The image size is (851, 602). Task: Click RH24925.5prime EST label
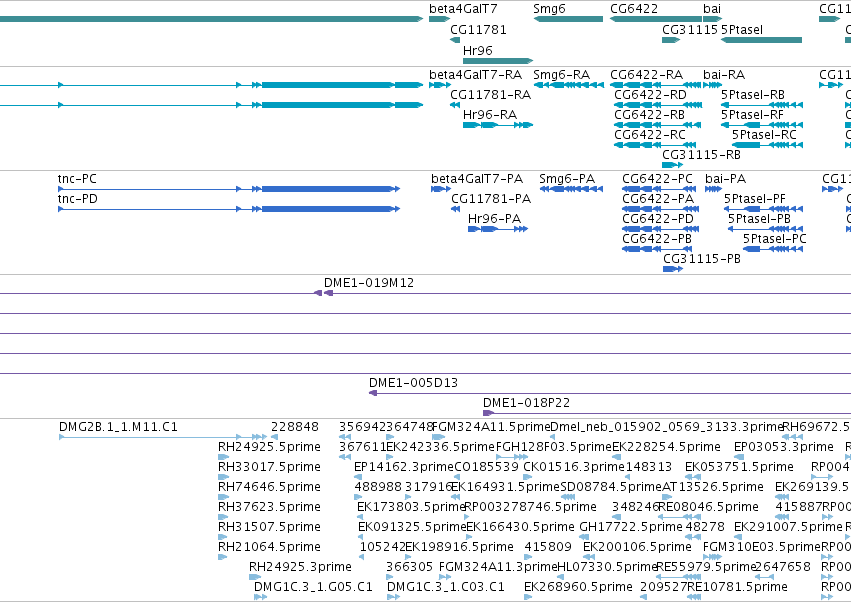click(x=269, y=447)
